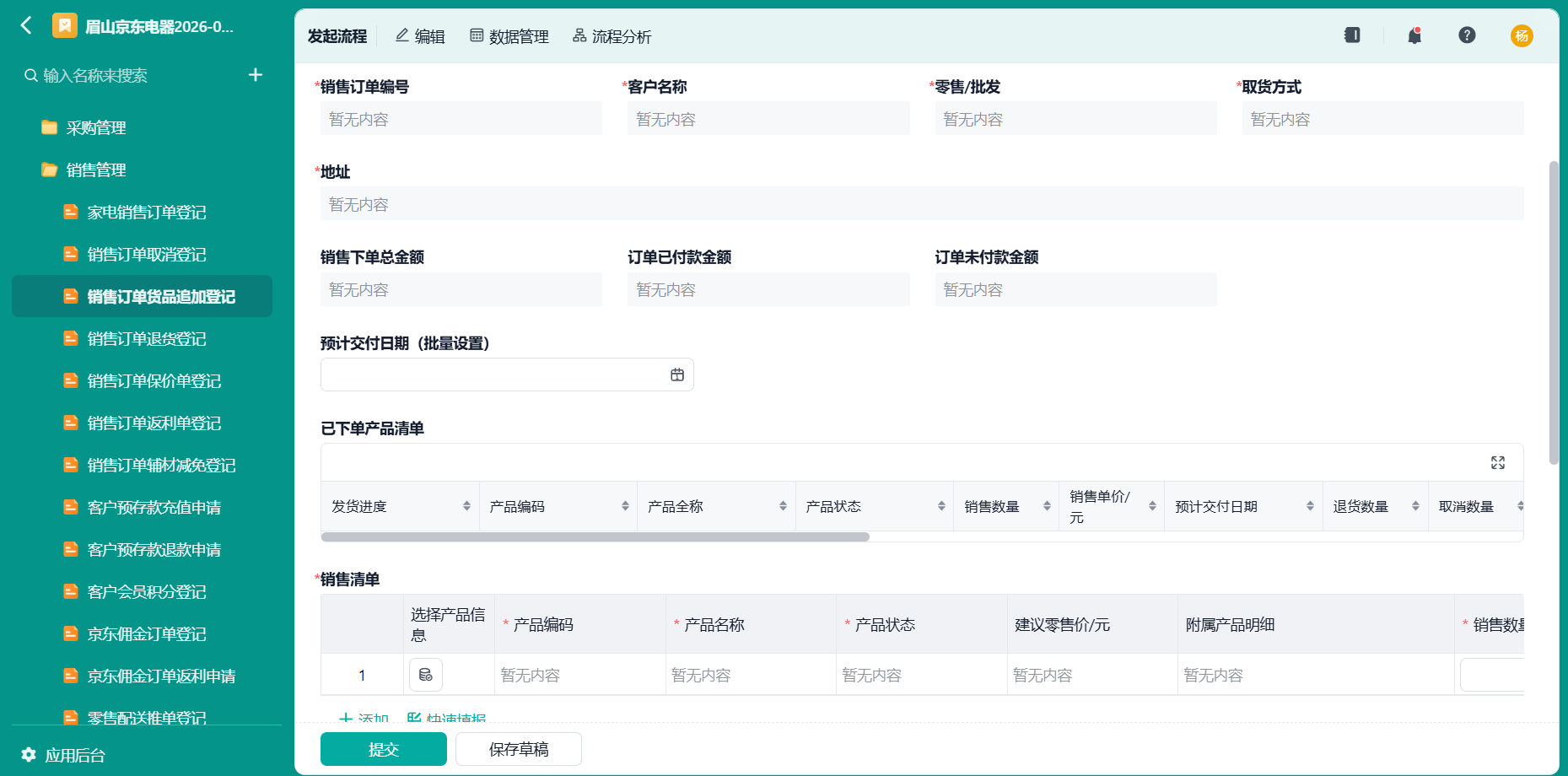Click the 地址 field

[x=922, y=204]
